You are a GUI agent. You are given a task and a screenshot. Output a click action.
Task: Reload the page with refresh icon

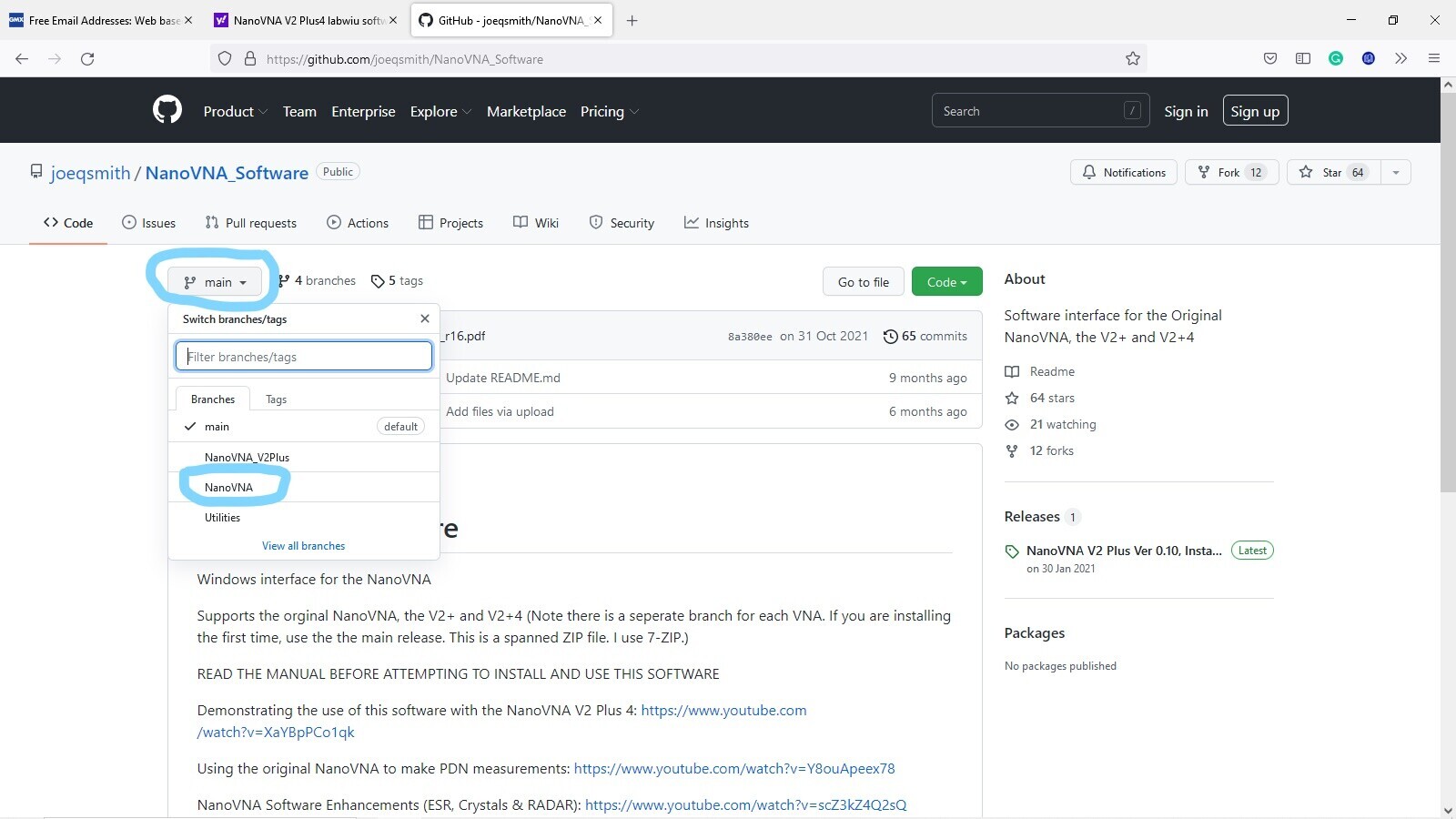pos(87,58)
